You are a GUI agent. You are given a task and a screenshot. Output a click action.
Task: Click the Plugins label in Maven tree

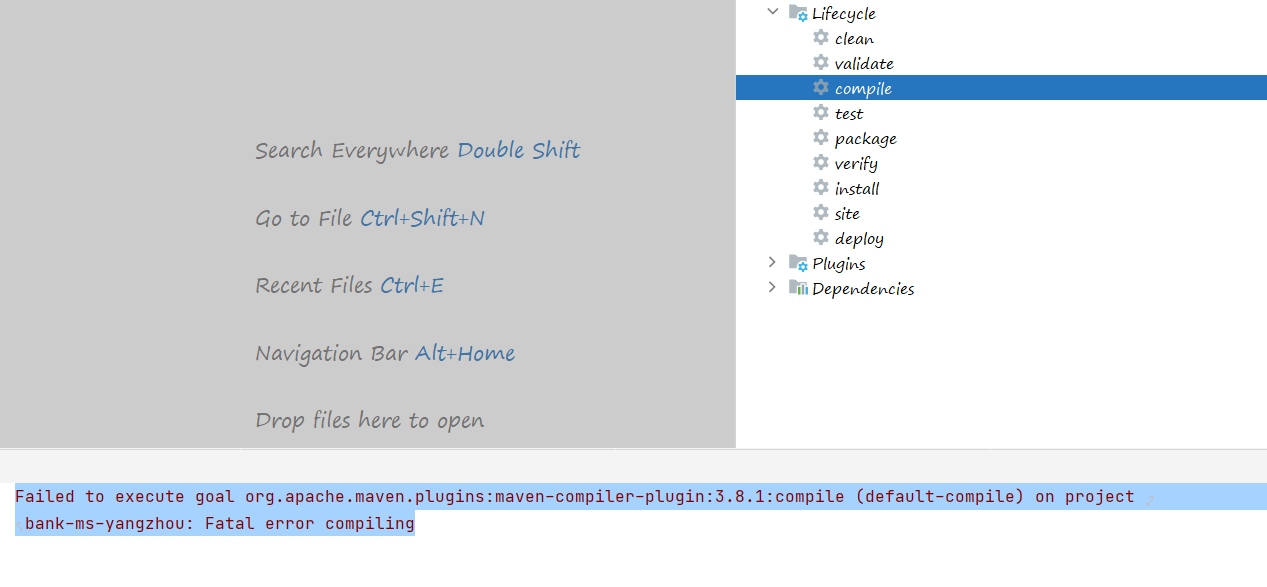(839, 263)
